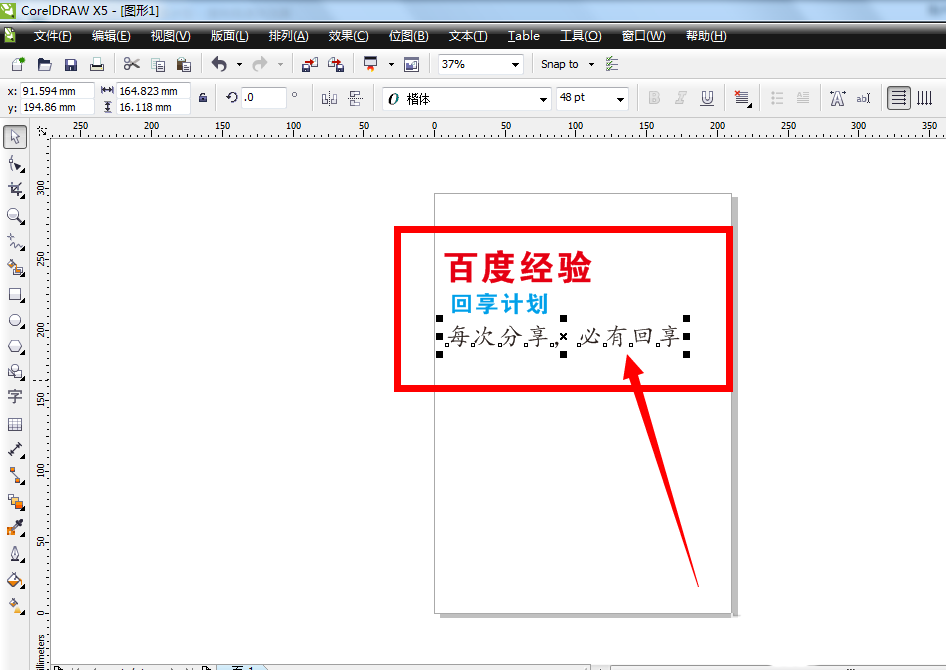Select the Zoom tool

(x=15, y=216)
